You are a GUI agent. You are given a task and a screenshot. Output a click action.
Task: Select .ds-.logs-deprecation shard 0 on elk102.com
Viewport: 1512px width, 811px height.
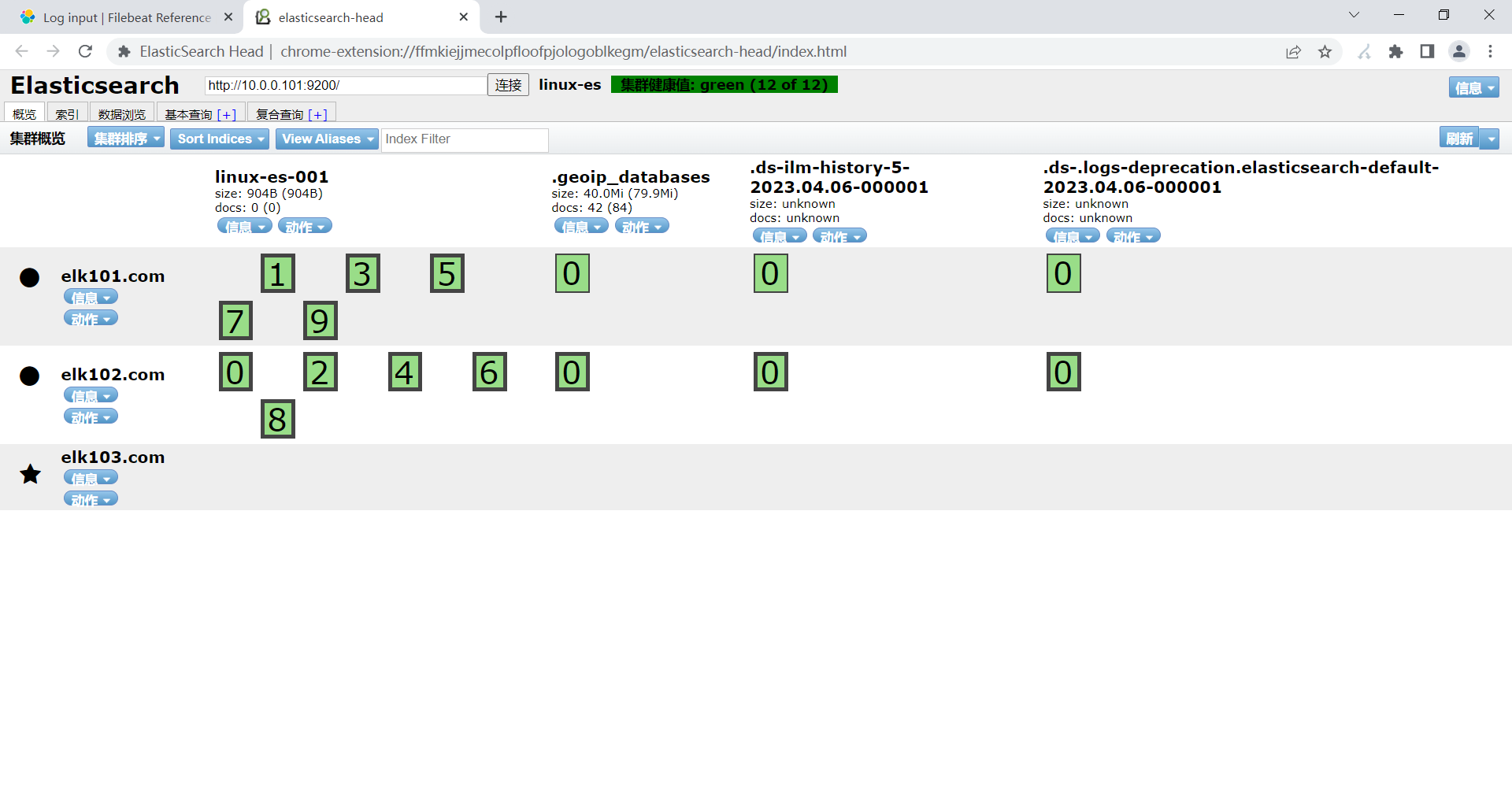coord(1064,372)
